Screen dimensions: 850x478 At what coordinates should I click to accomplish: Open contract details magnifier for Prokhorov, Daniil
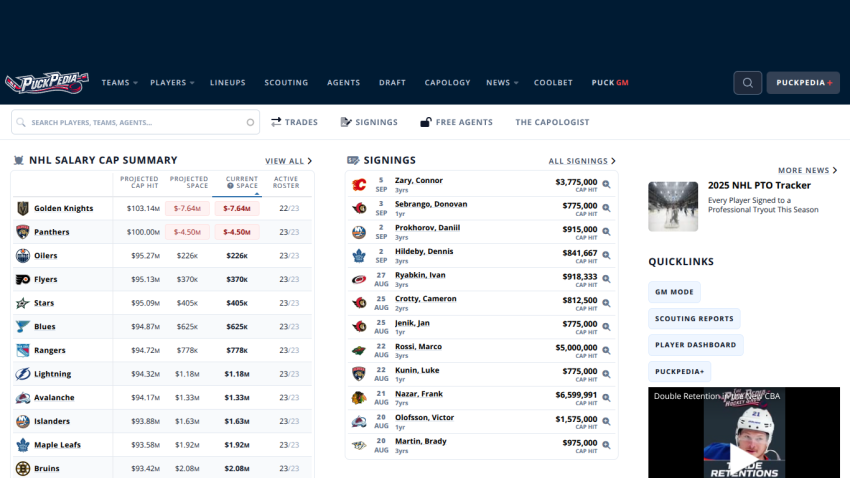tap(607, 231)
